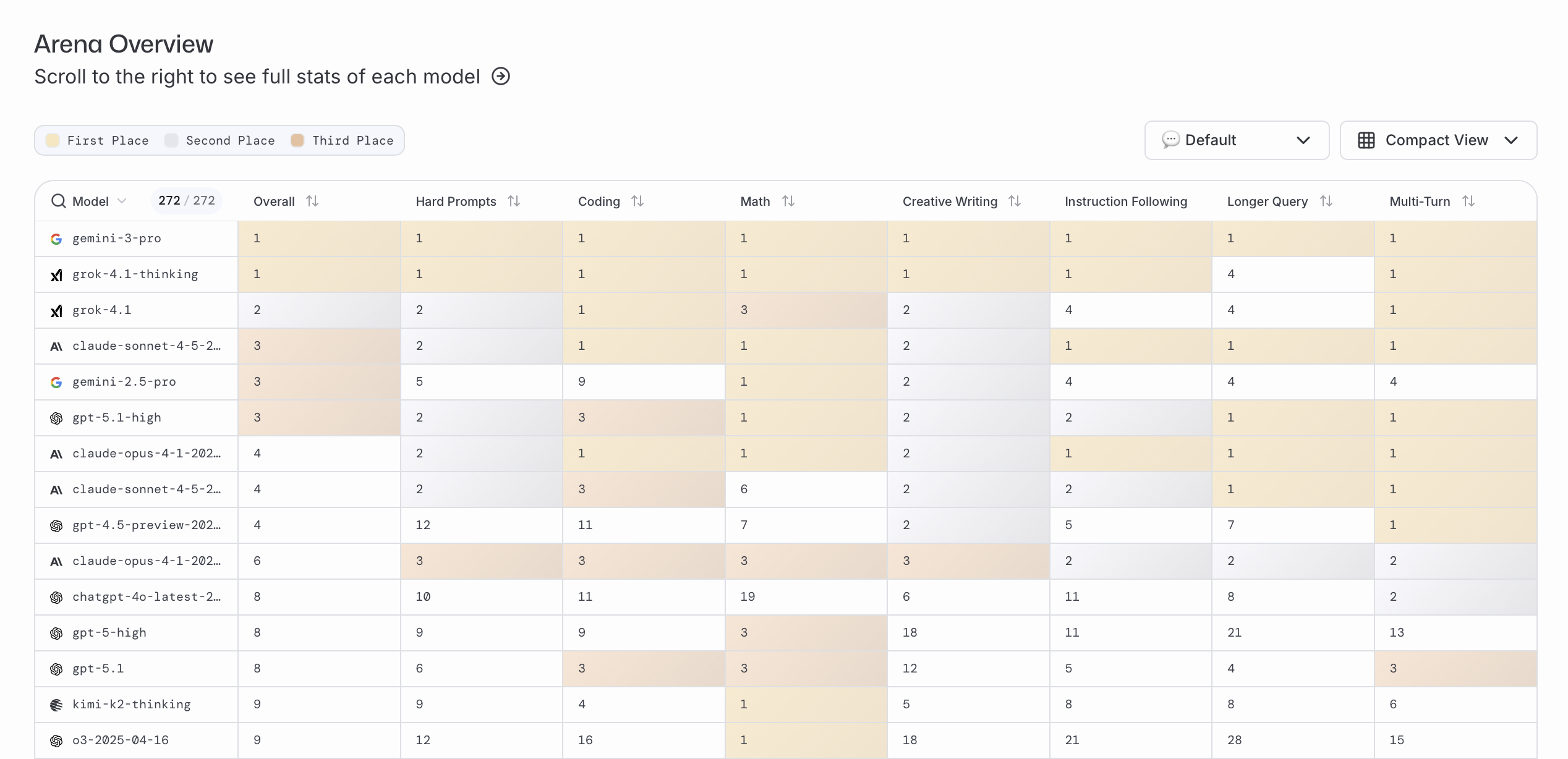This screenshot has width=1568, height=759.
Task: Click the "Third Place" legend label
Action: (x=353, y=140)
